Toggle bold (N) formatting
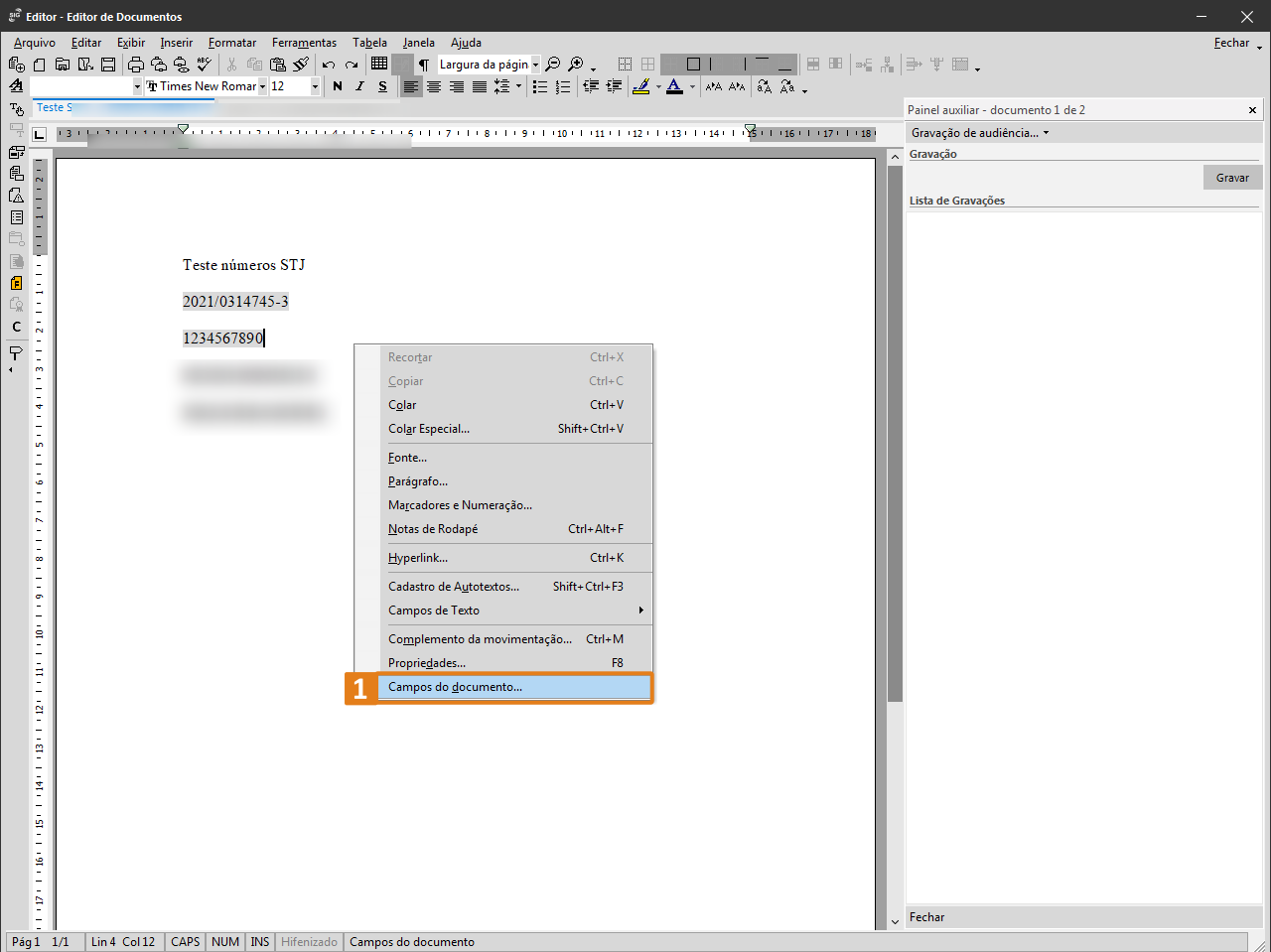 (x=338, y=87)
